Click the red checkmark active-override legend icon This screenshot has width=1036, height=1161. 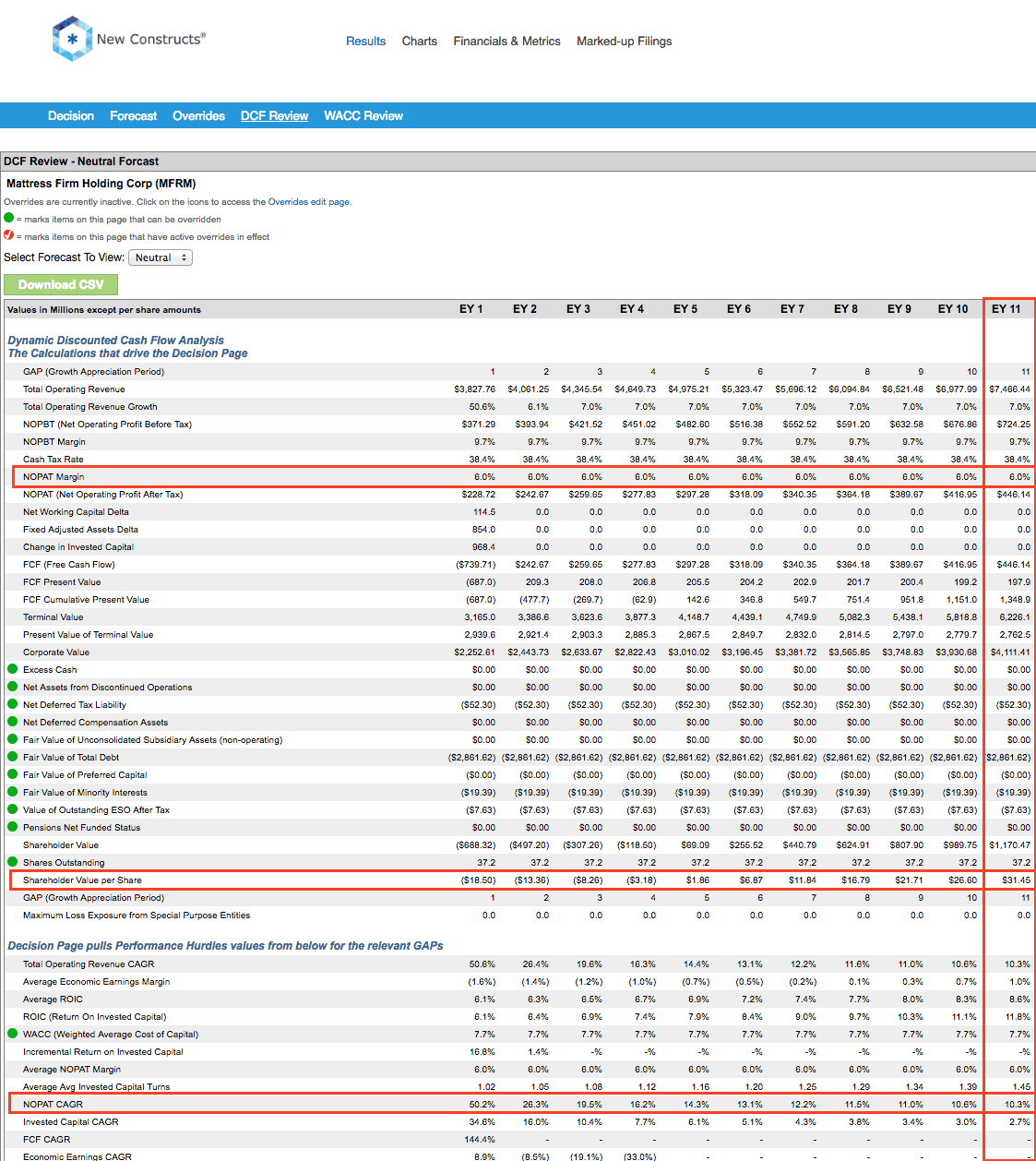[x=9, y=235]
